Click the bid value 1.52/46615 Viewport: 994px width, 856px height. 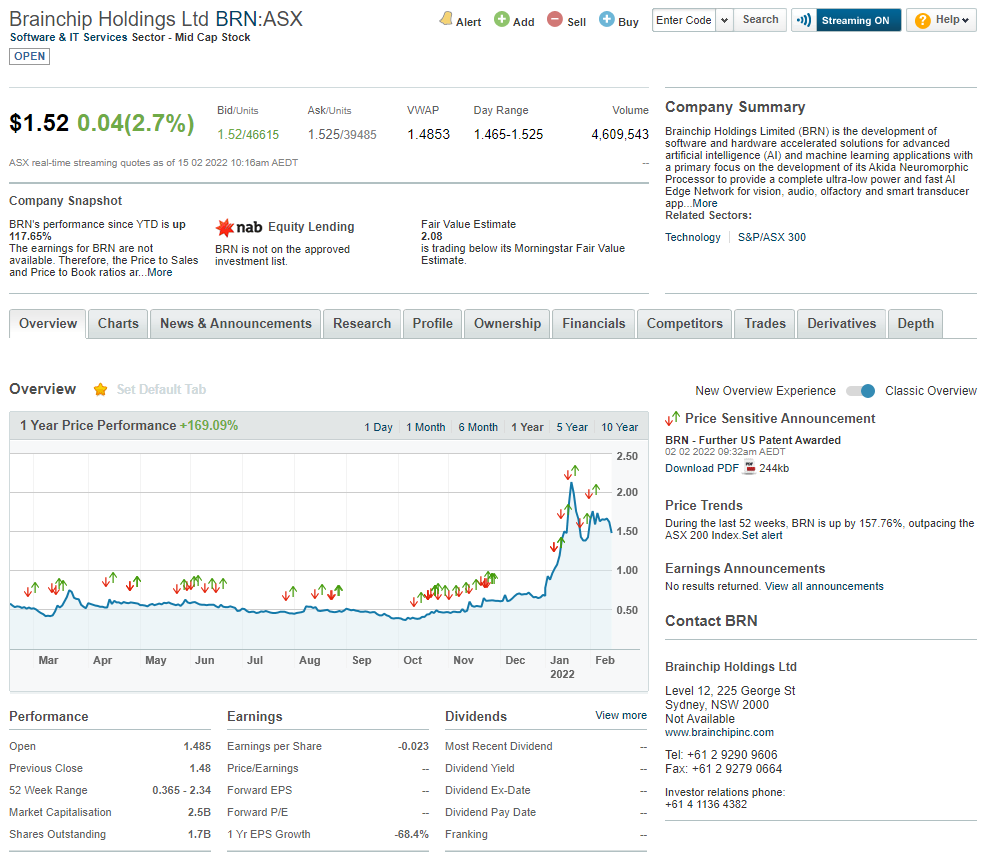(248, 134)
